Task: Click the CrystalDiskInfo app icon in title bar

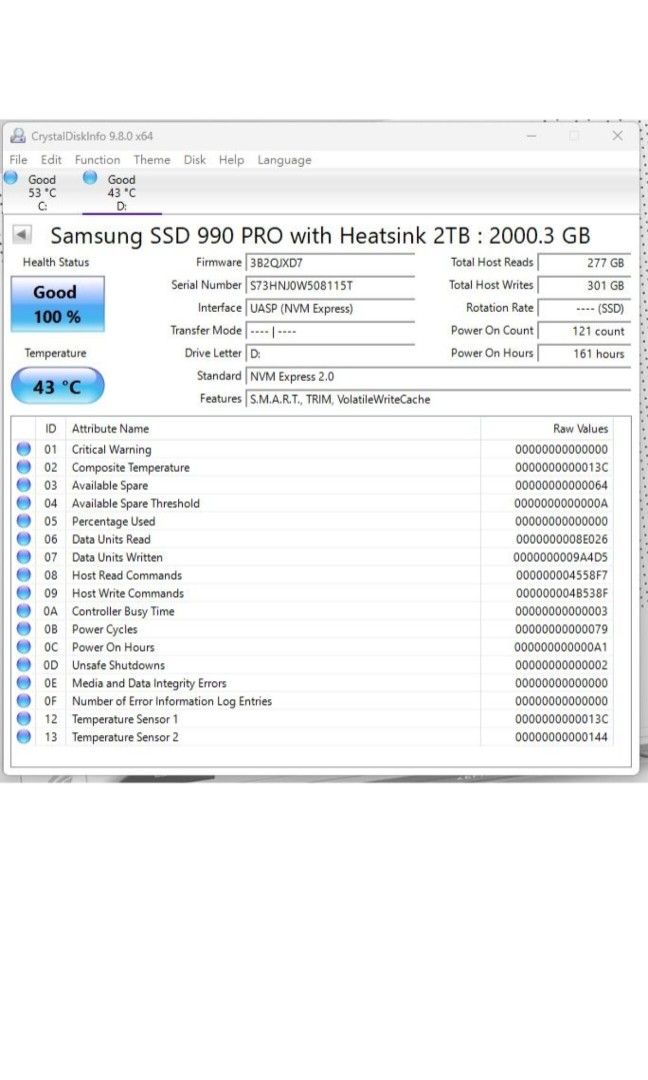Action: (18, 136)
